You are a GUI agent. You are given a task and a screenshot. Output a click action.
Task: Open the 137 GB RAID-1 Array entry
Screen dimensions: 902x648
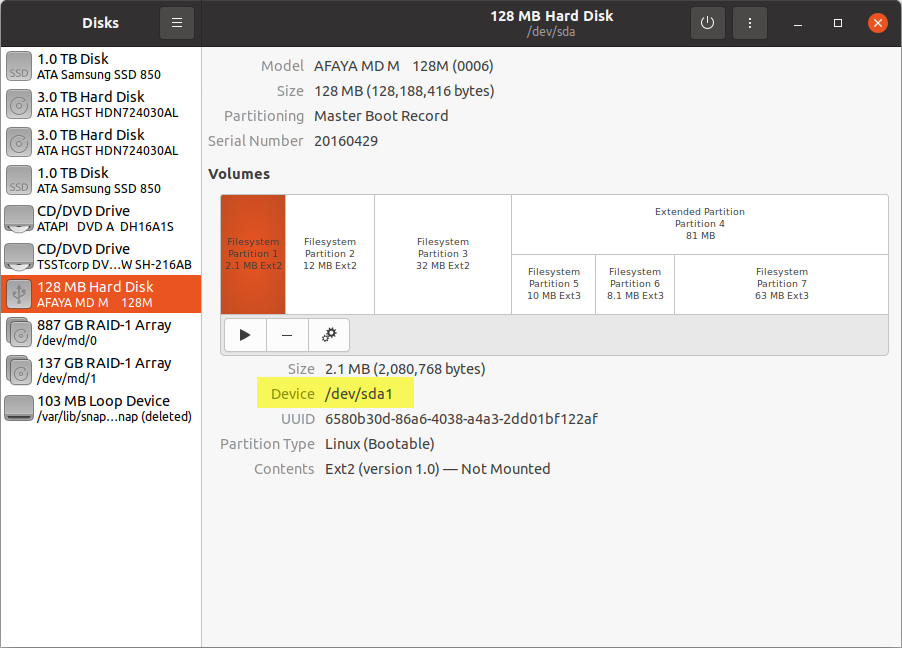point(100,371)
